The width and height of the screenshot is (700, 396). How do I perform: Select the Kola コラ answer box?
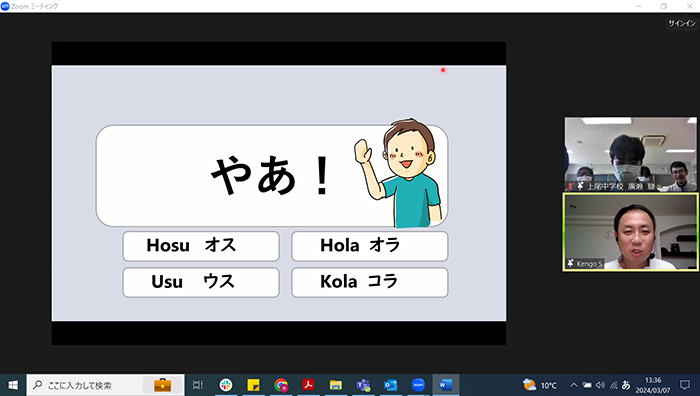(370, 282)
